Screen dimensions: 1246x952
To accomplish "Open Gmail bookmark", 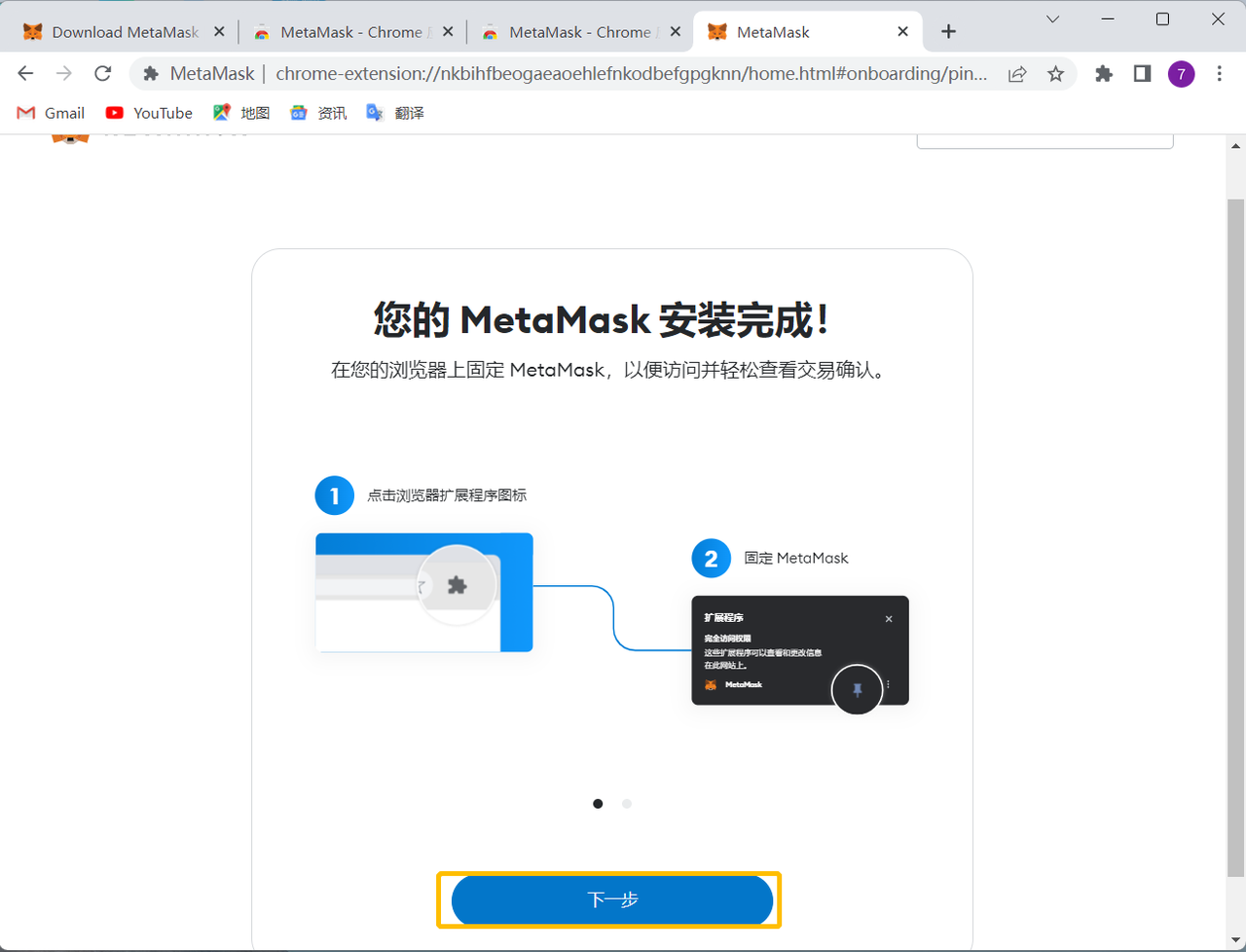I will [52, 113].
